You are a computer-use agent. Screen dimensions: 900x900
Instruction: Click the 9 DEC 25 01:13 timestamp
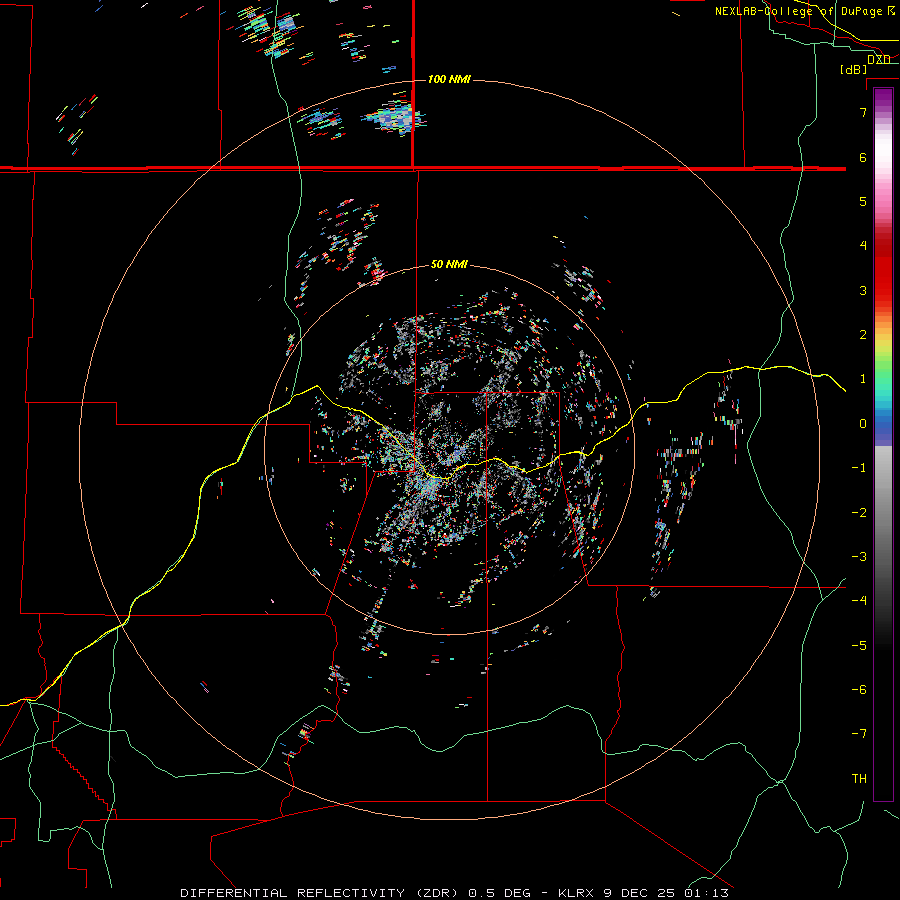point(666,893)
